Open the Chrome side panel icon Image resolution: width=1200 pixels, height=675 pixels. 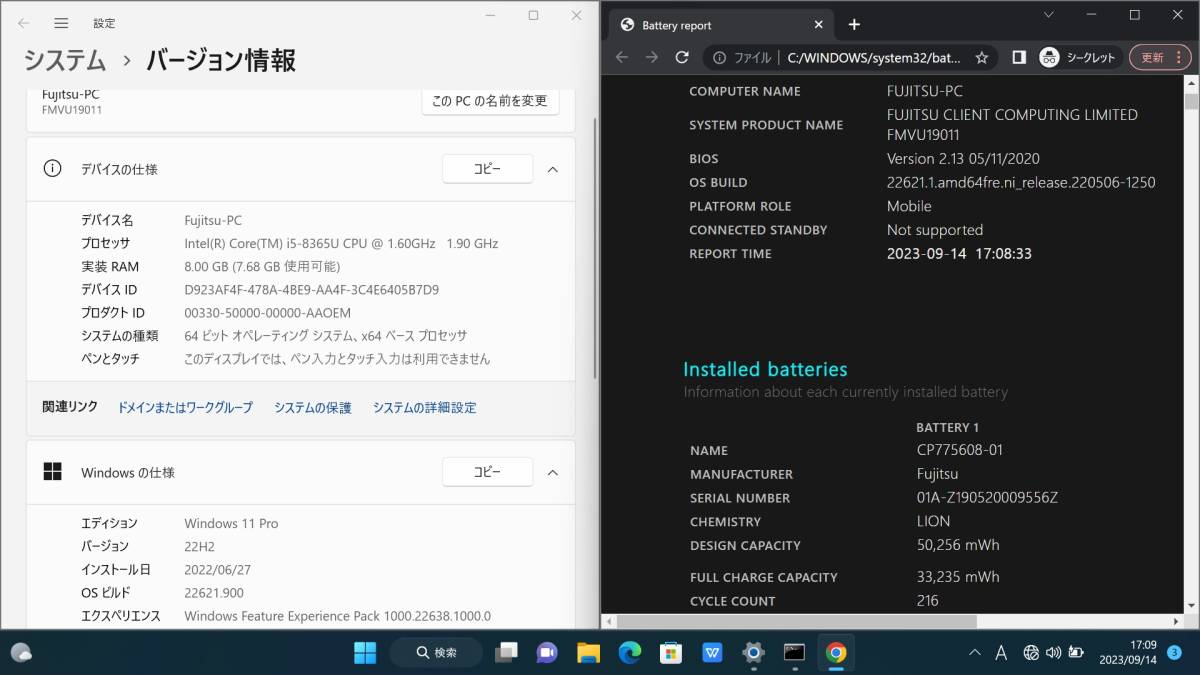(1018, 57)
